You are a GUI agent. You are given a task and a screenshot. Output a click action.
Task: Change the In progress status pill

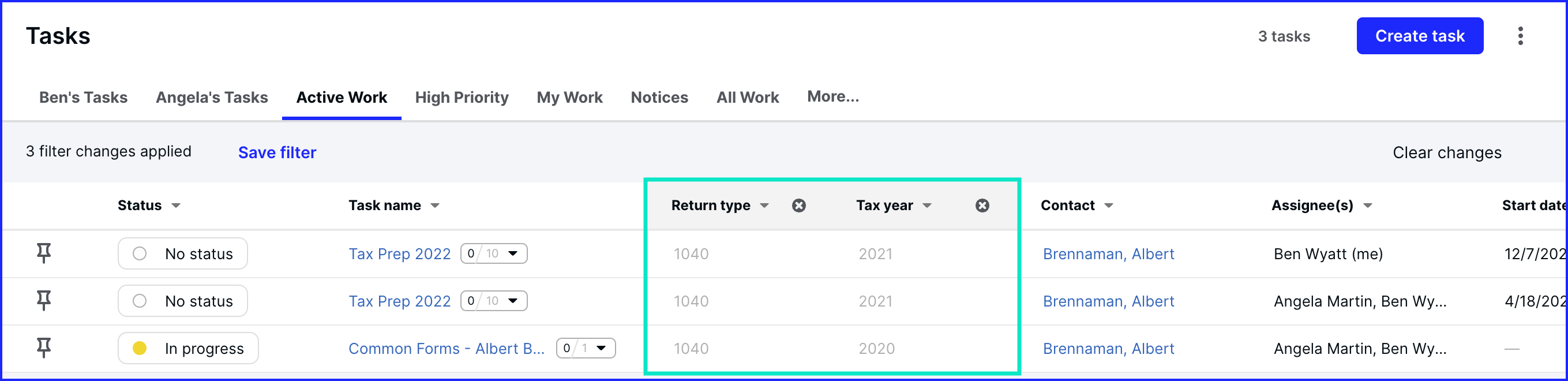(188, 348)
